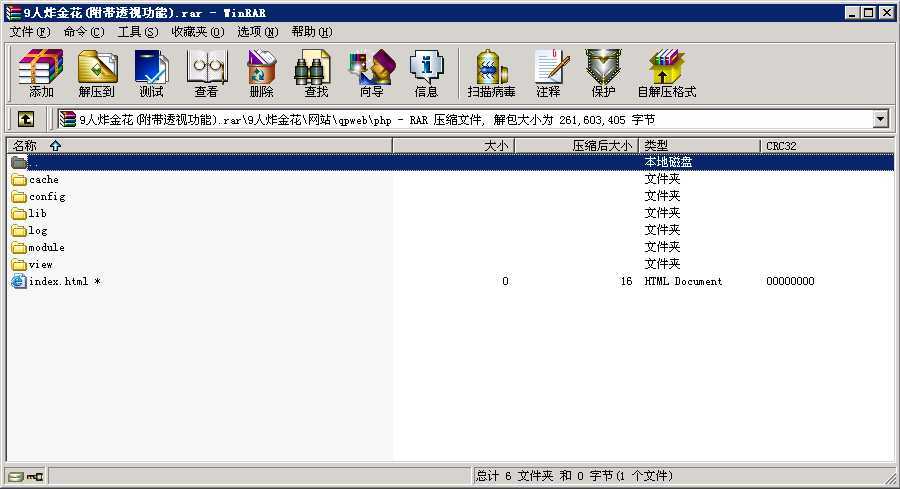This screenshot has width=900, height=489.
Task: Open the 工具 (Tools) menu
Action: pyautogui.click(x=137, y=31)
